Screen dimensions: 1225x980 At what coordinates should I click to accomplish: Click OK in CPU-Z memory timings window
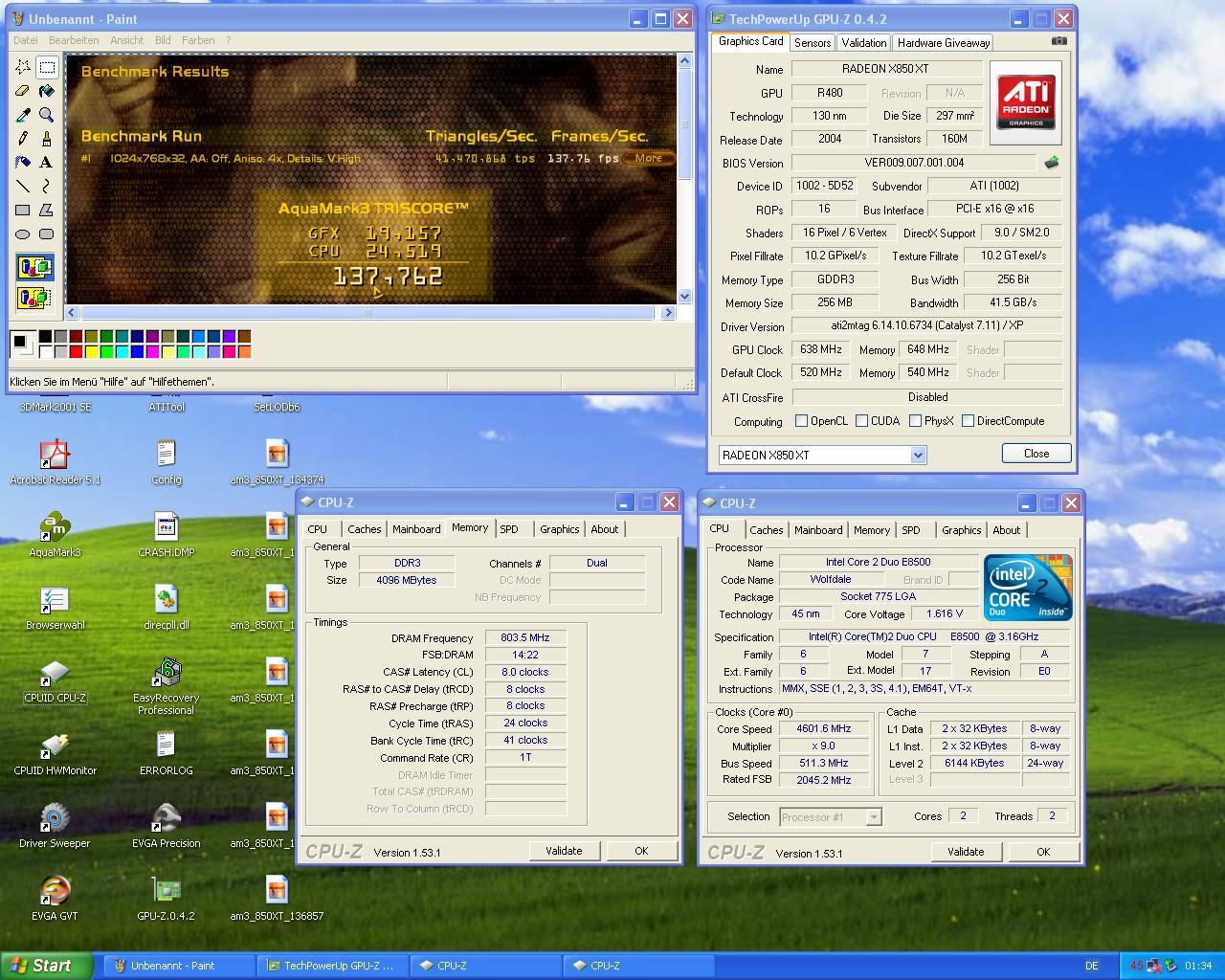641,851
